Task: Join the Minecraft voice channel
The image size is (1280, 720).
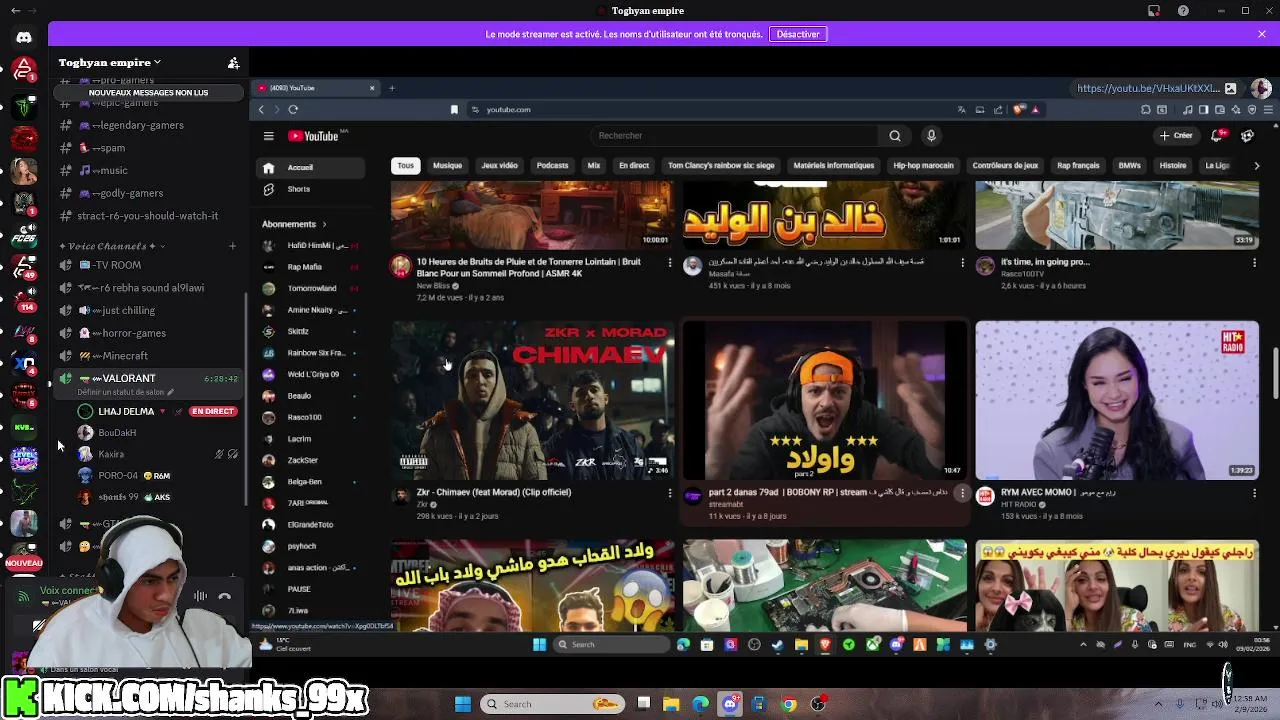Action: [147, 356]
